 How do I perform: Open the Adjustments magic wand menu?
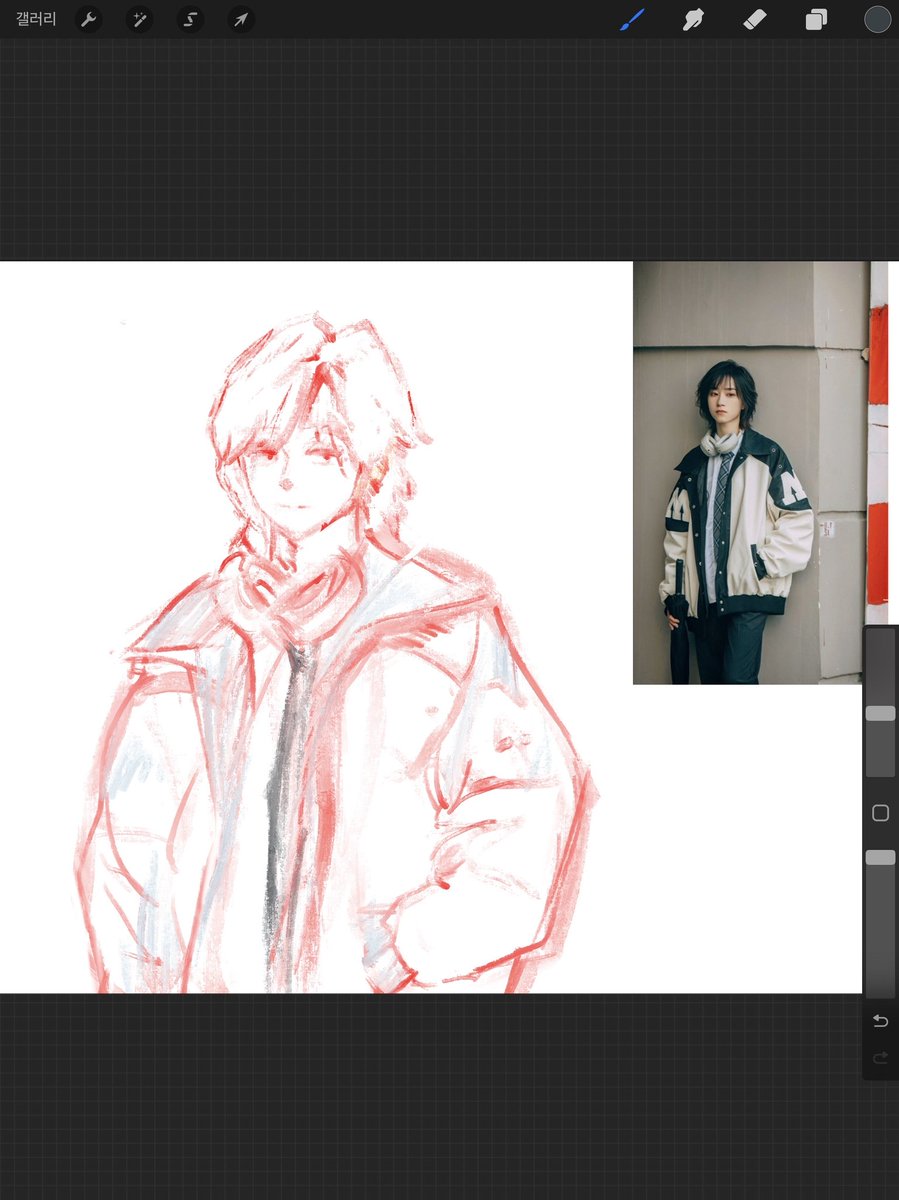[139, 19]
